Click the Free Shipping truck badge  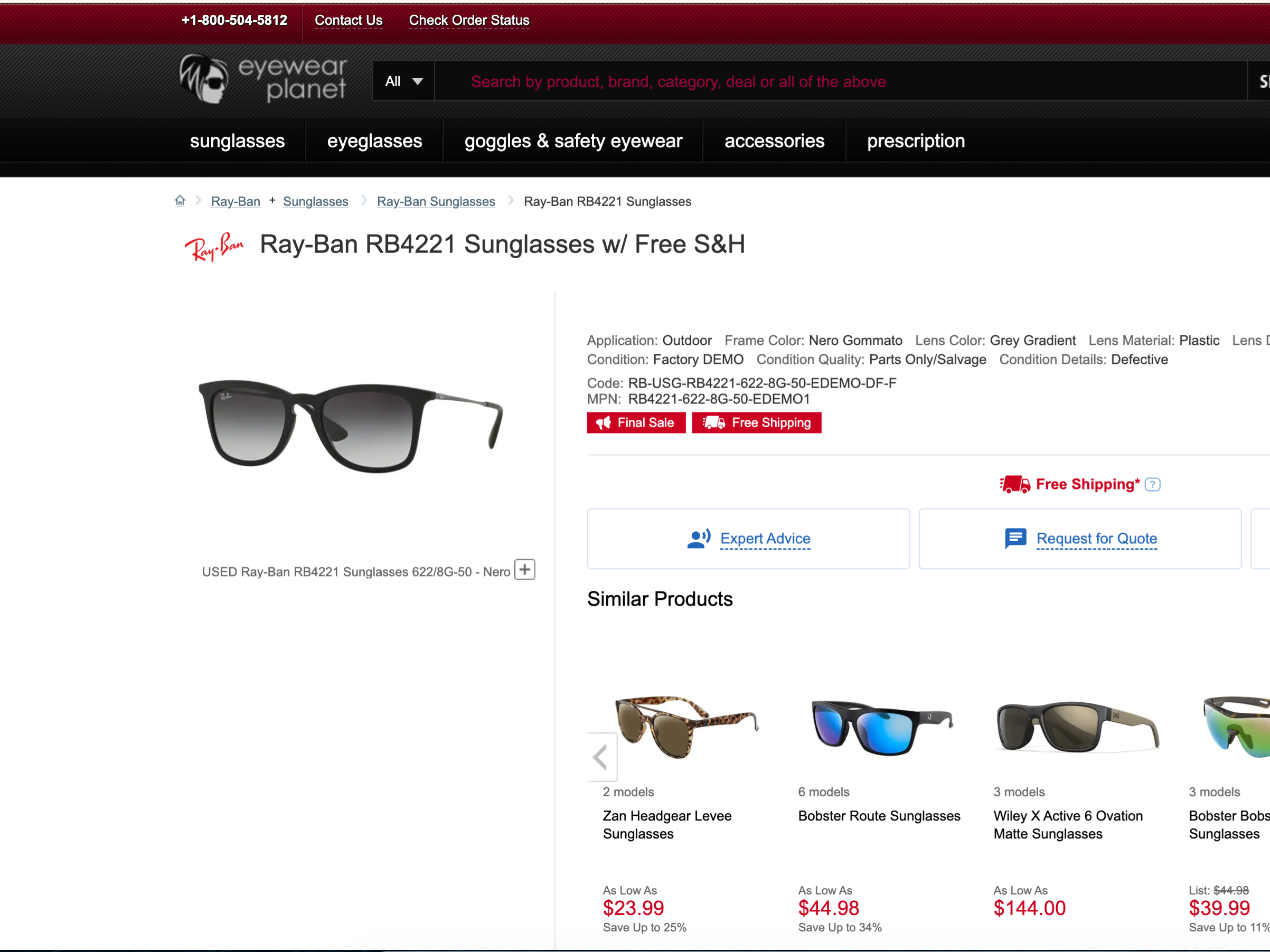(x=757, y=422)
